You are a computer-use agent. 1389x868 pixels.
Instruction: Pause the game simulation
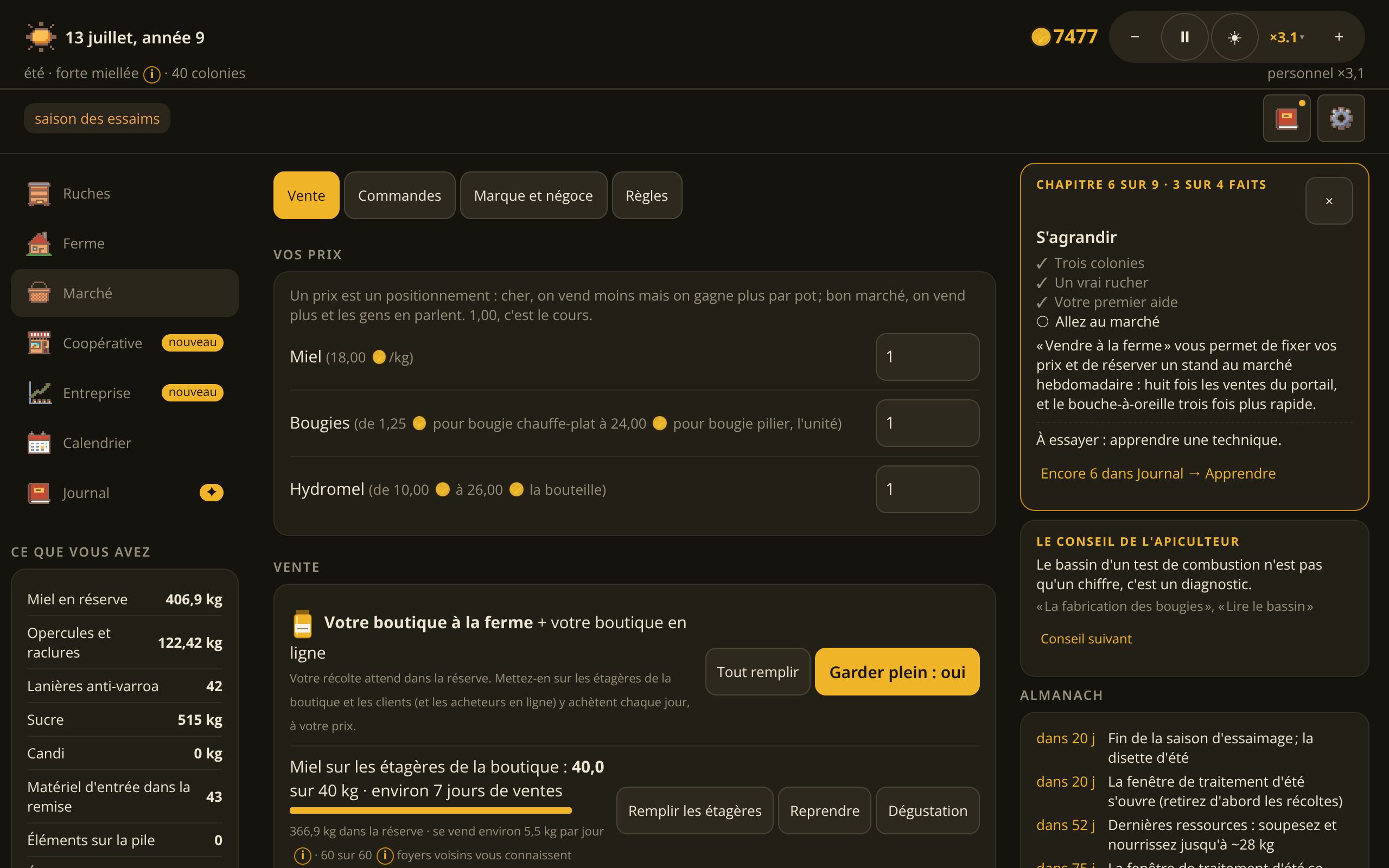[1184, 37]
